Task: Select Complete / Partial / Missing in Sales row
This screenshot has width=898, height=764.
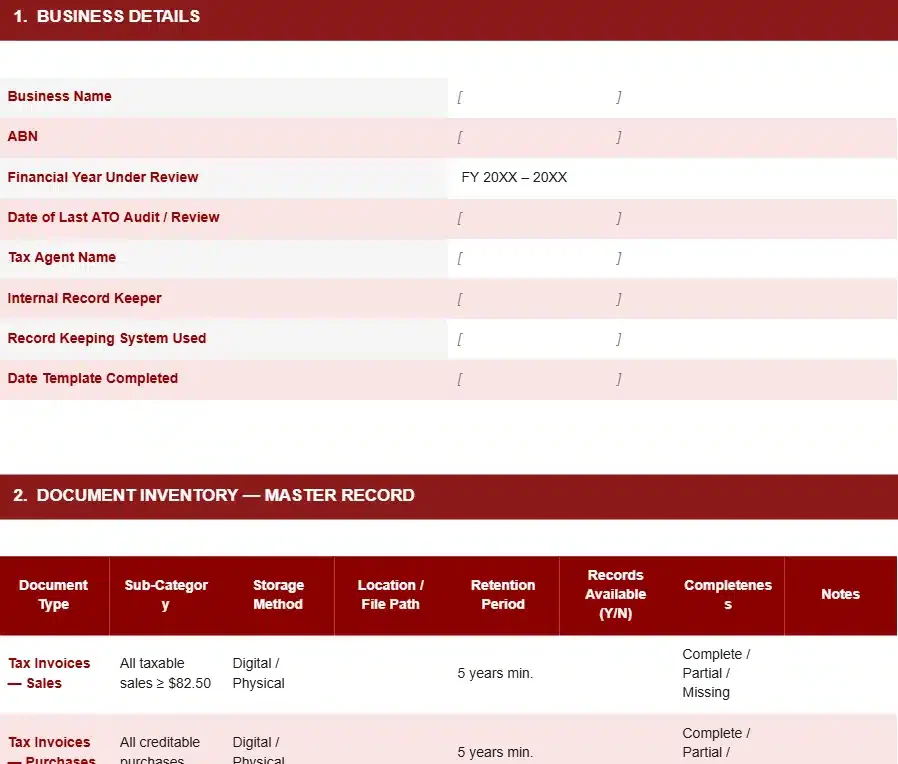Action: [716, 674]
